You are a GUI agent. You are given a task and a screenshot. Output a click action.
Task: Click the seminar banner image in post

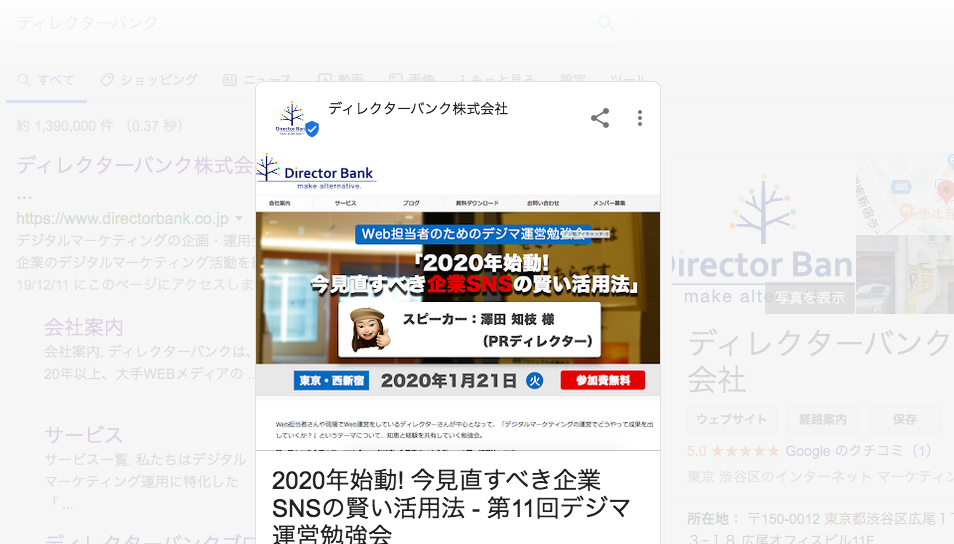pyautogui.click(x=458, y=300)
